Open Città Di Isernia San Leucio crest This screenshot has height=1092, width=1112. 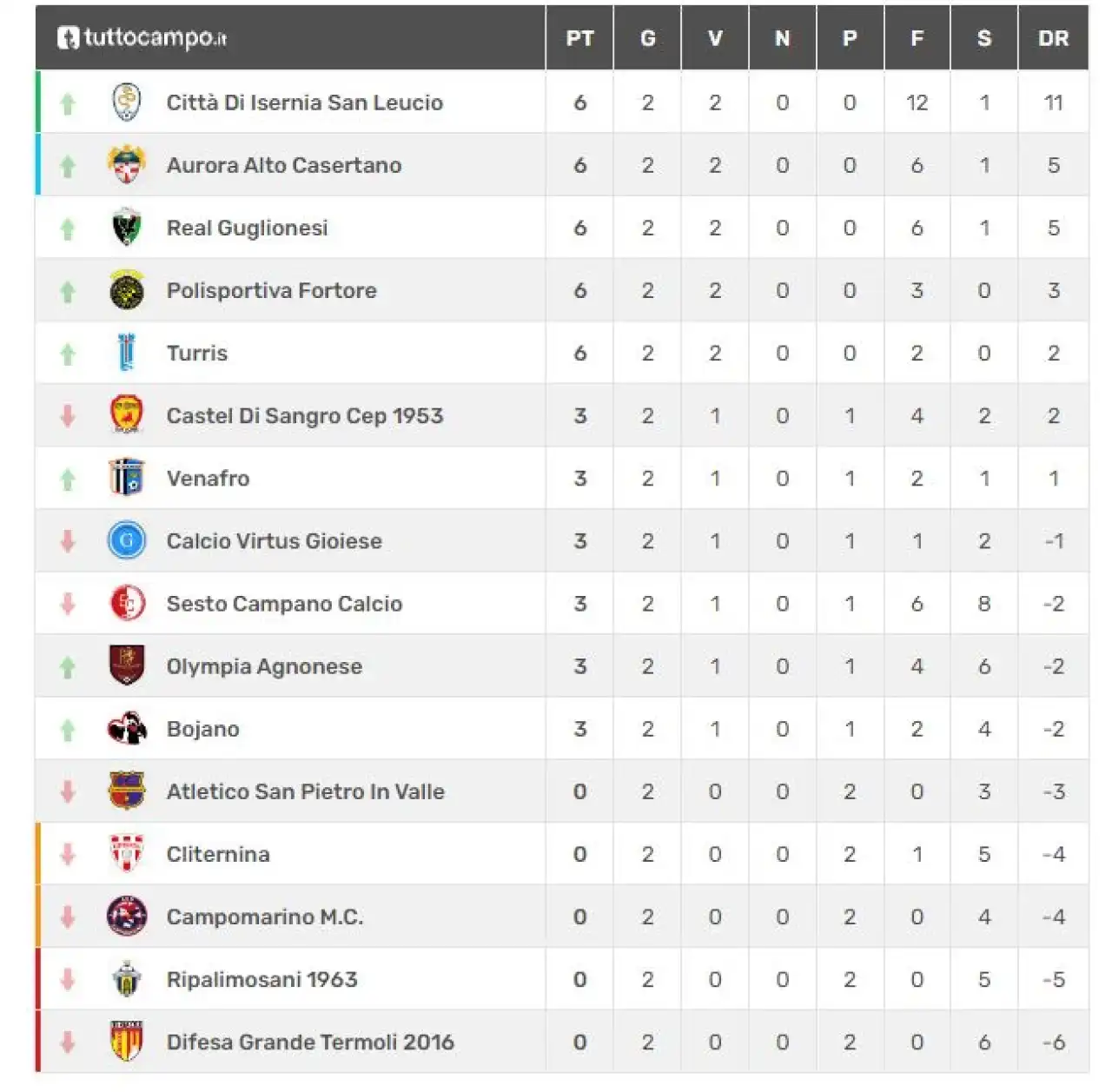(127, 103)
